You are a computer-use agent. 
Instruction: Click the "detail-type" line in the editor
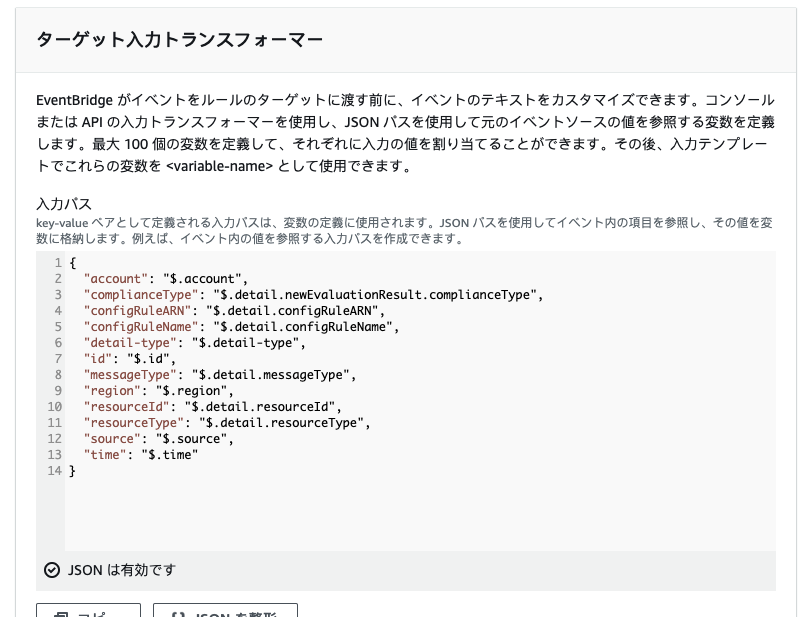point(195,343)
